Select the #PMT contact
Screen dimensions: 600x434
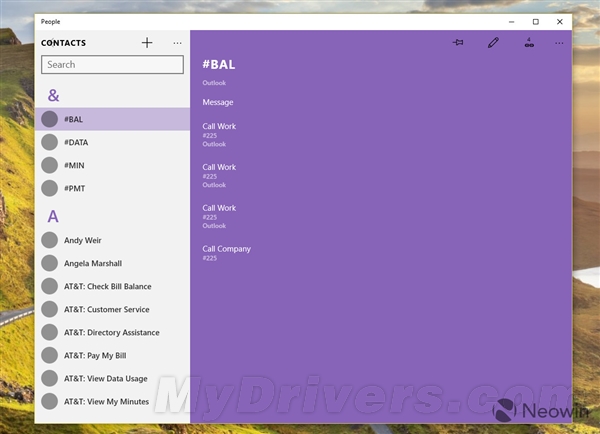76,188
